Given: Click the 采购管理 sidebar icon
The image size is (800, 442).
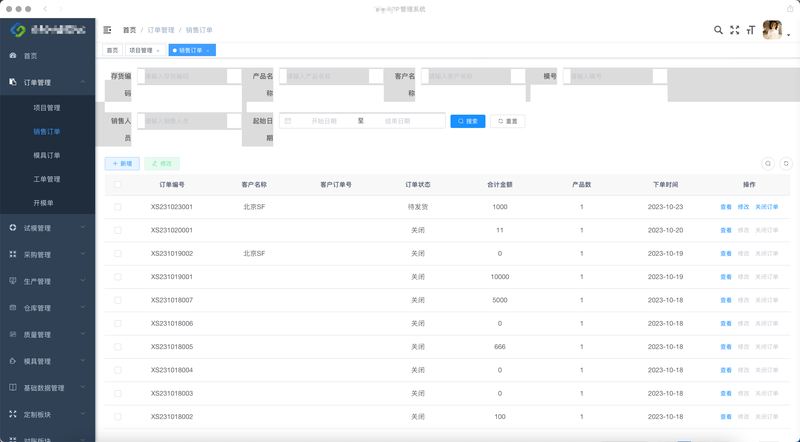Looking at the screenshot, I should [13, 254].
